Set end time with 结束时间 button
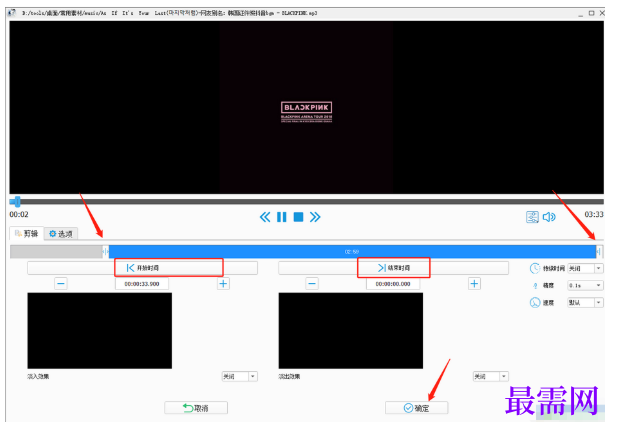This screenshot has width=617, height=432. tap(393, 268)
